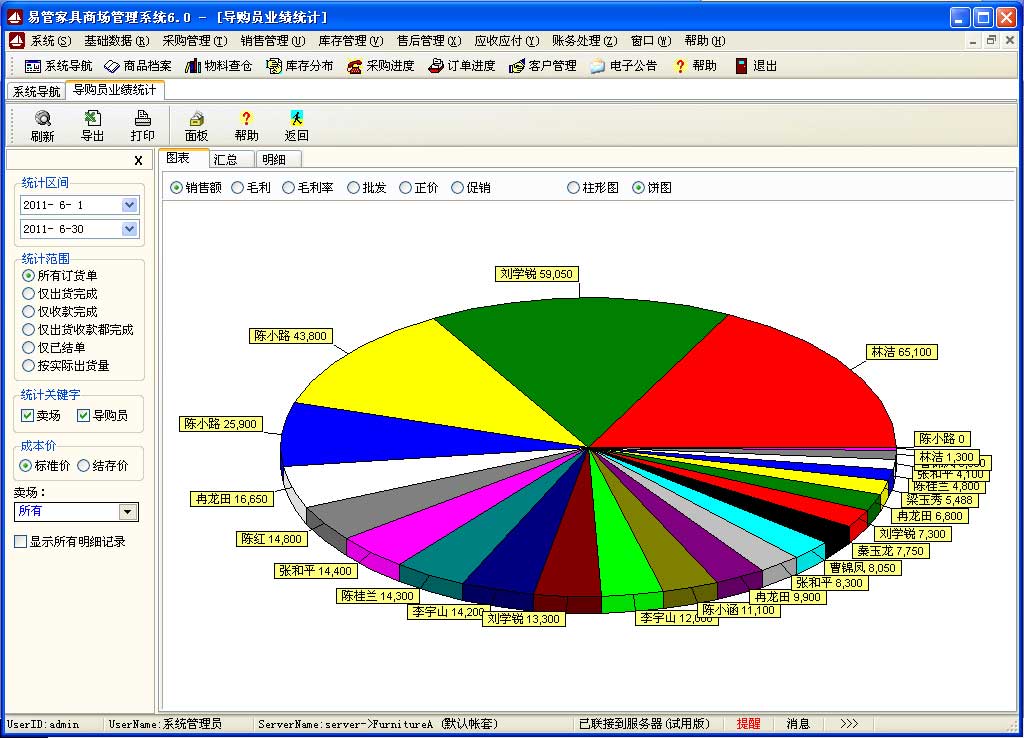Uncheck the 导购员 checkbox
Screen dimensions: 1024x738
tap(84, 415)
